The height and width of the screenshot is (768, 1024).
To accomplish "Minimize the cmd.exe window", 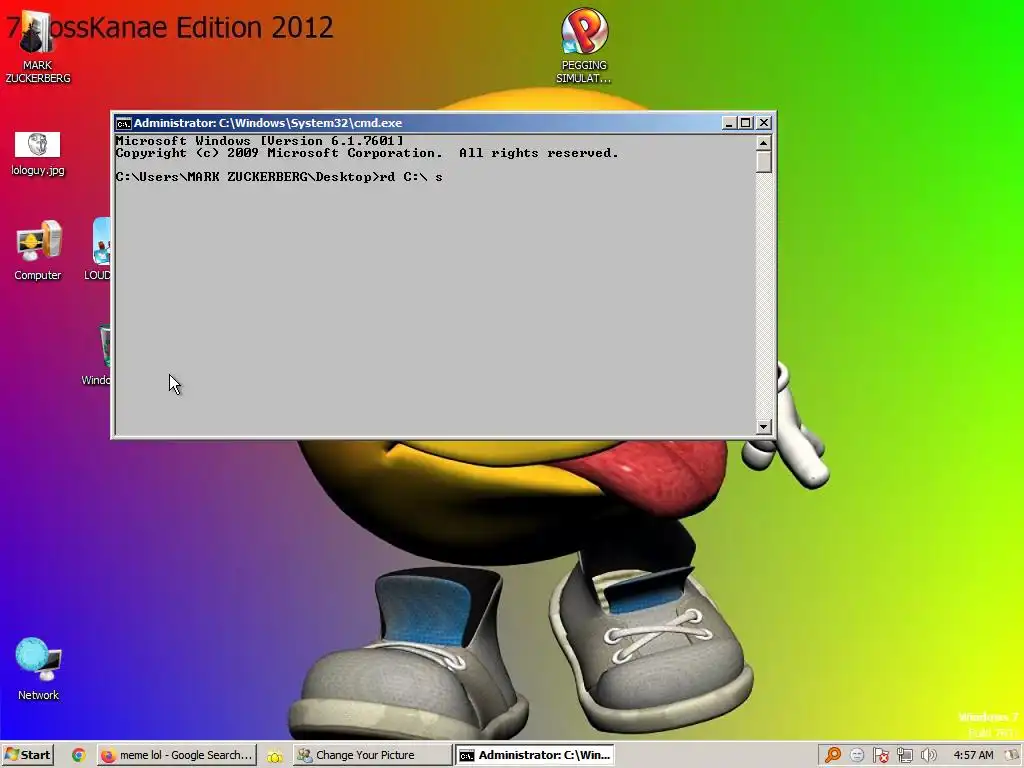I will pyautogui.click(x=729, y=123).
